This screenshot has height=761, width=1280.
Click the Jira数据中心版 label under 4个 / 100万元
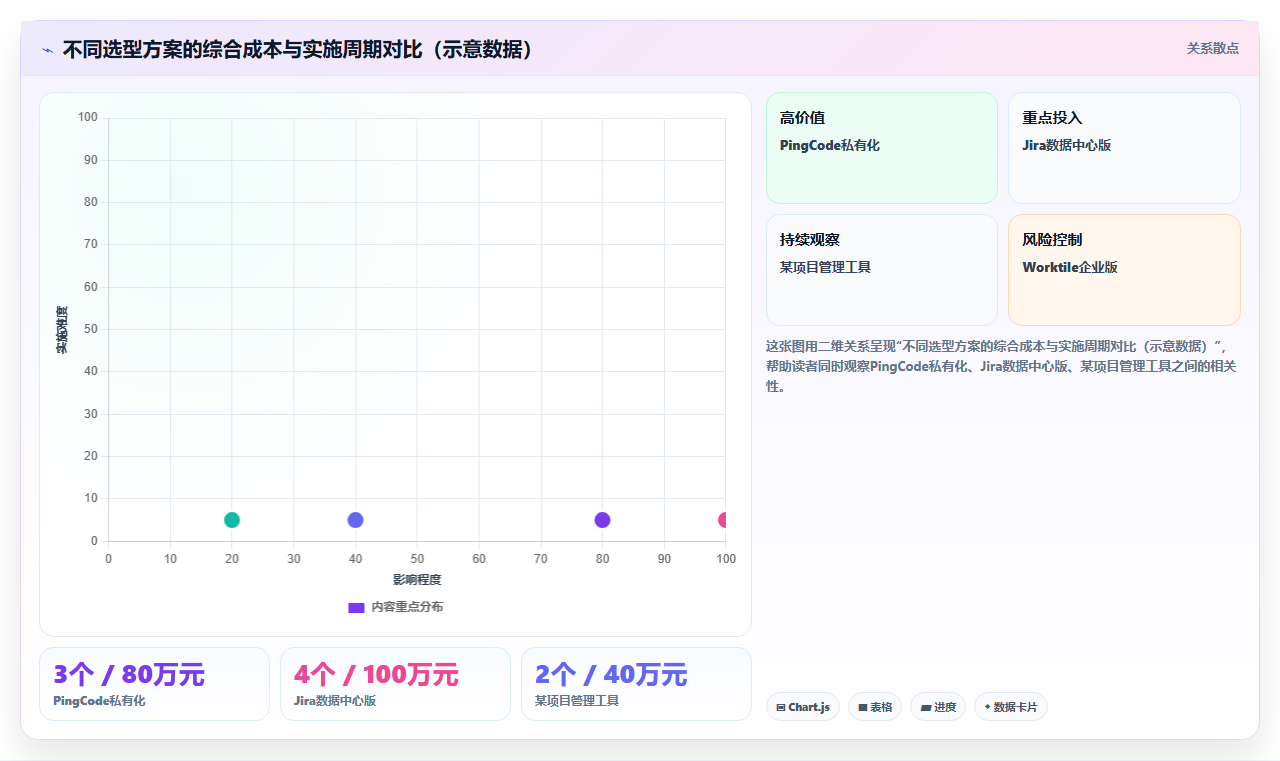(x=335, y=701)
